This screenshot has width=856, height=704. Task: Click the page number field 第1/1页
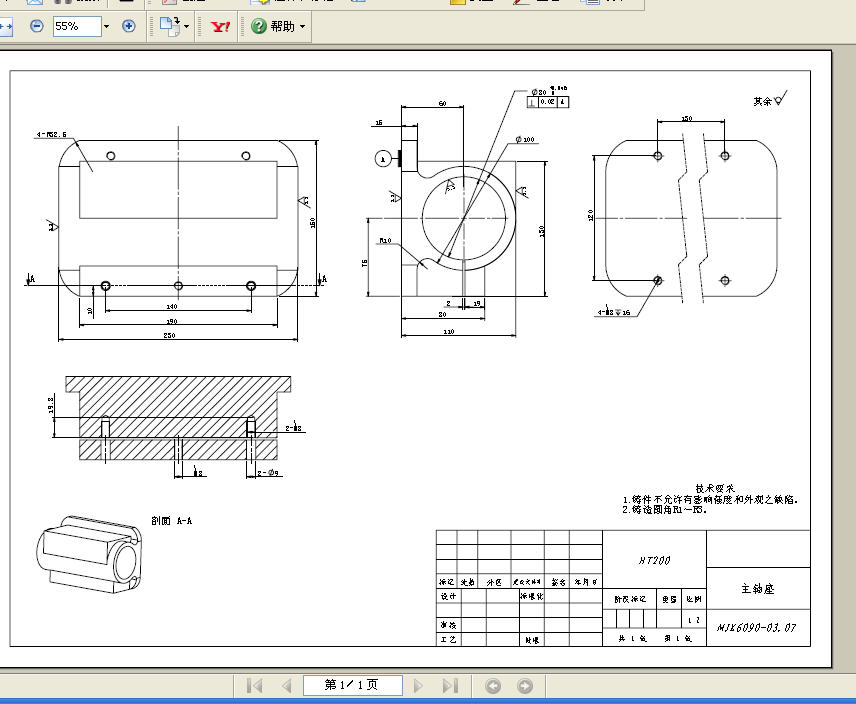tap(353, 685)
